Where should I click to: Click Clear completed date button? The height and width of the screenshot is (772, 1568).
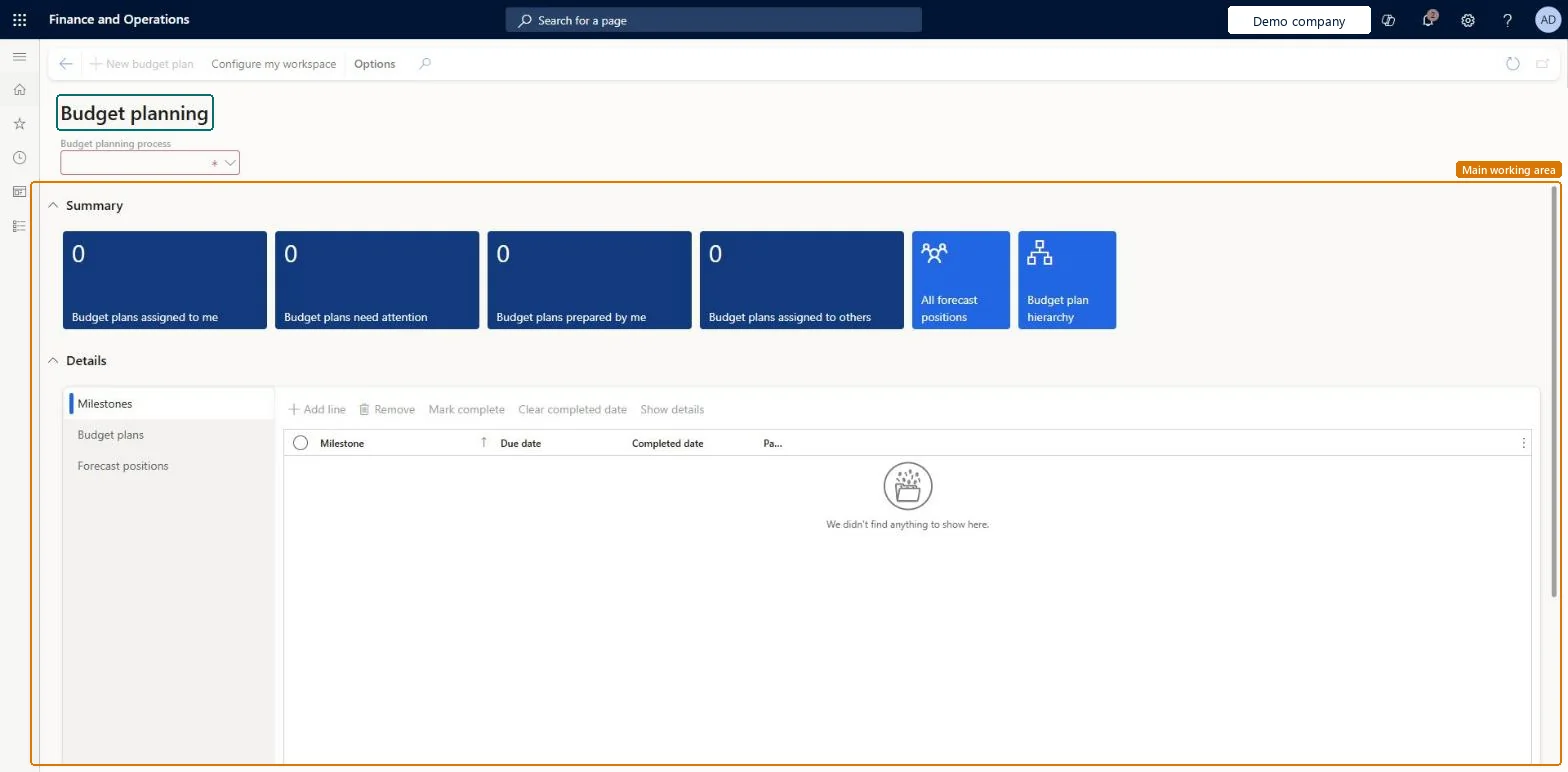(572, 409)
